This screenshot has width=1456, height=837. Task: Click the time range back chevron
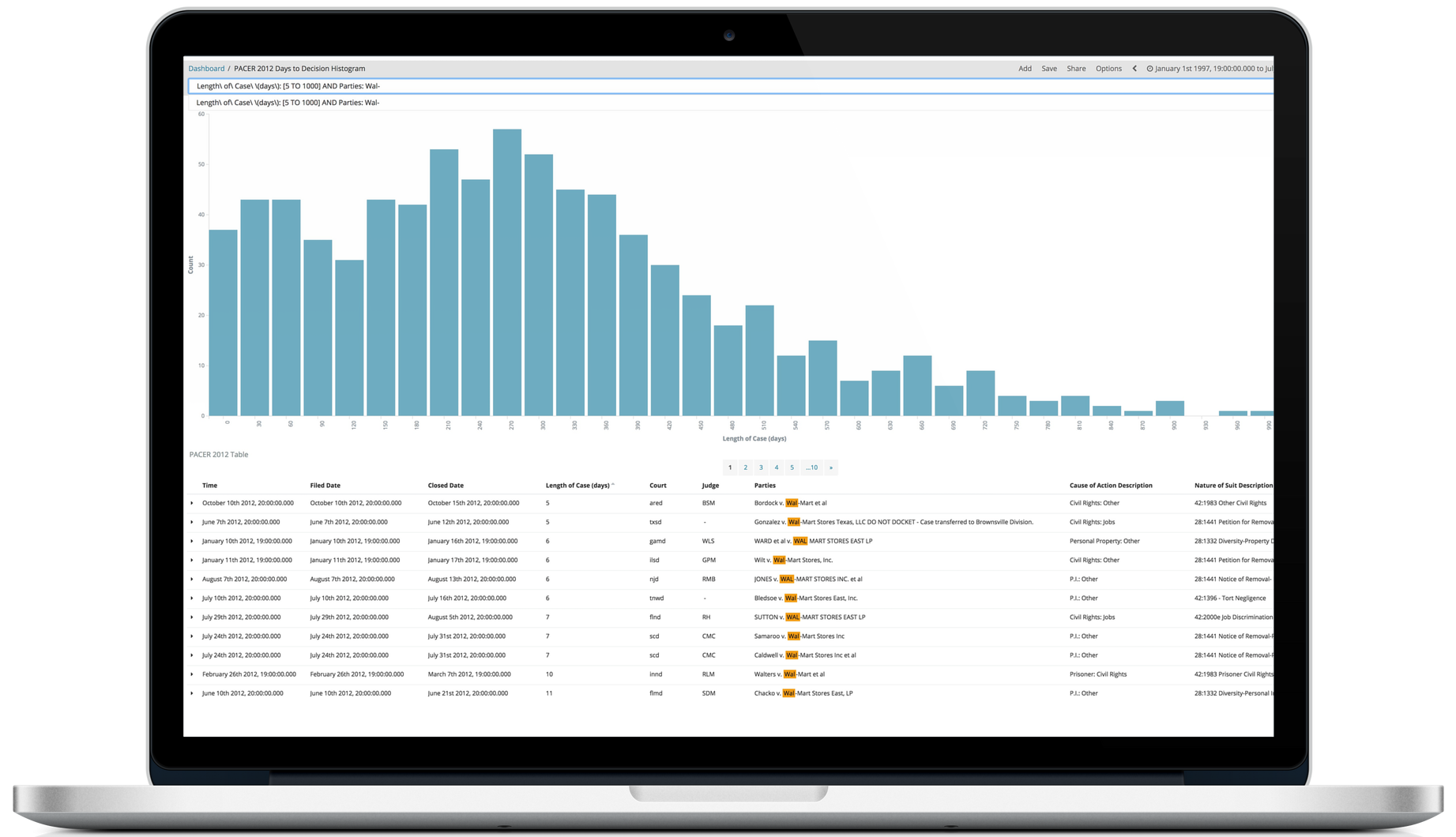pyautogui.click(x=1134, y=69)
